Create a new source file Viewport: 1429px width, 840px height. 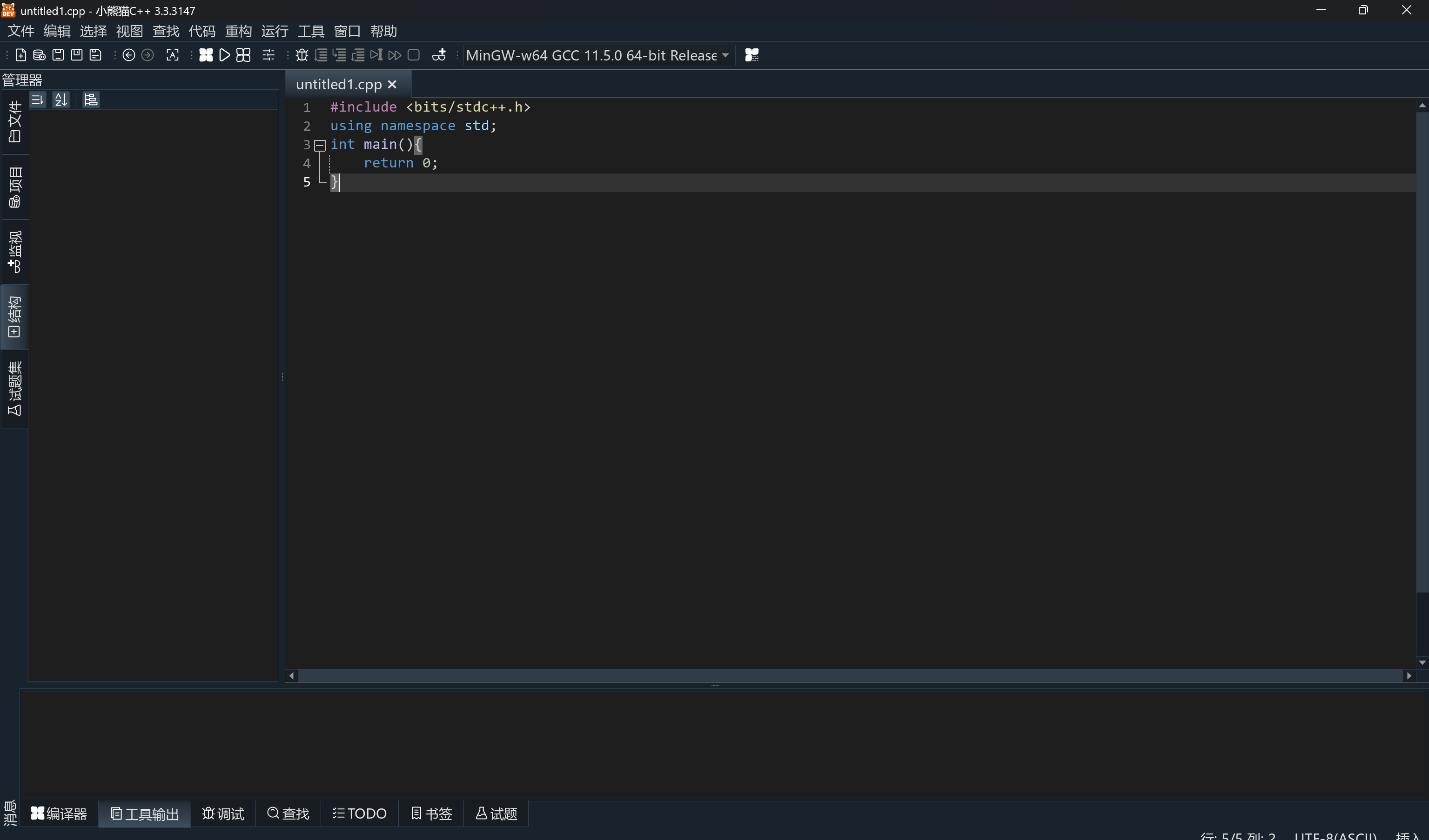(20, 54)
